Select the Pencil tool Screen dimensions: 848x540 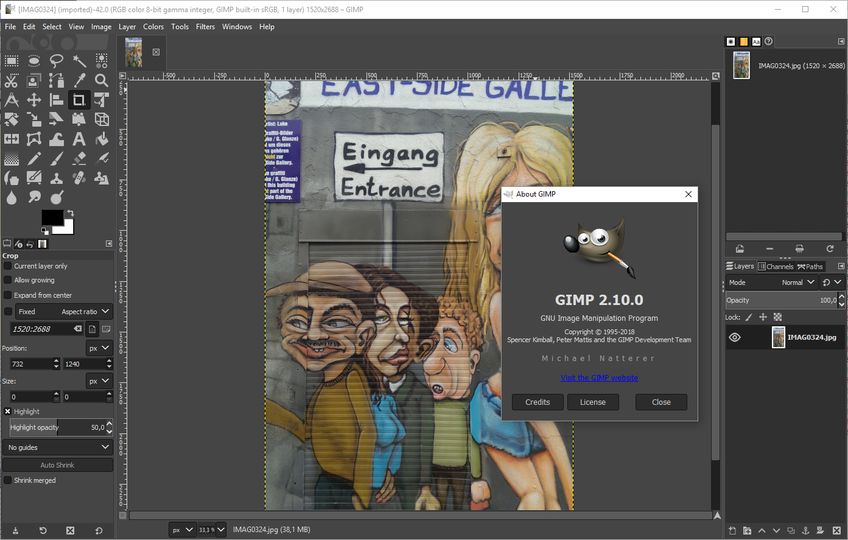[x=34, y=159]
